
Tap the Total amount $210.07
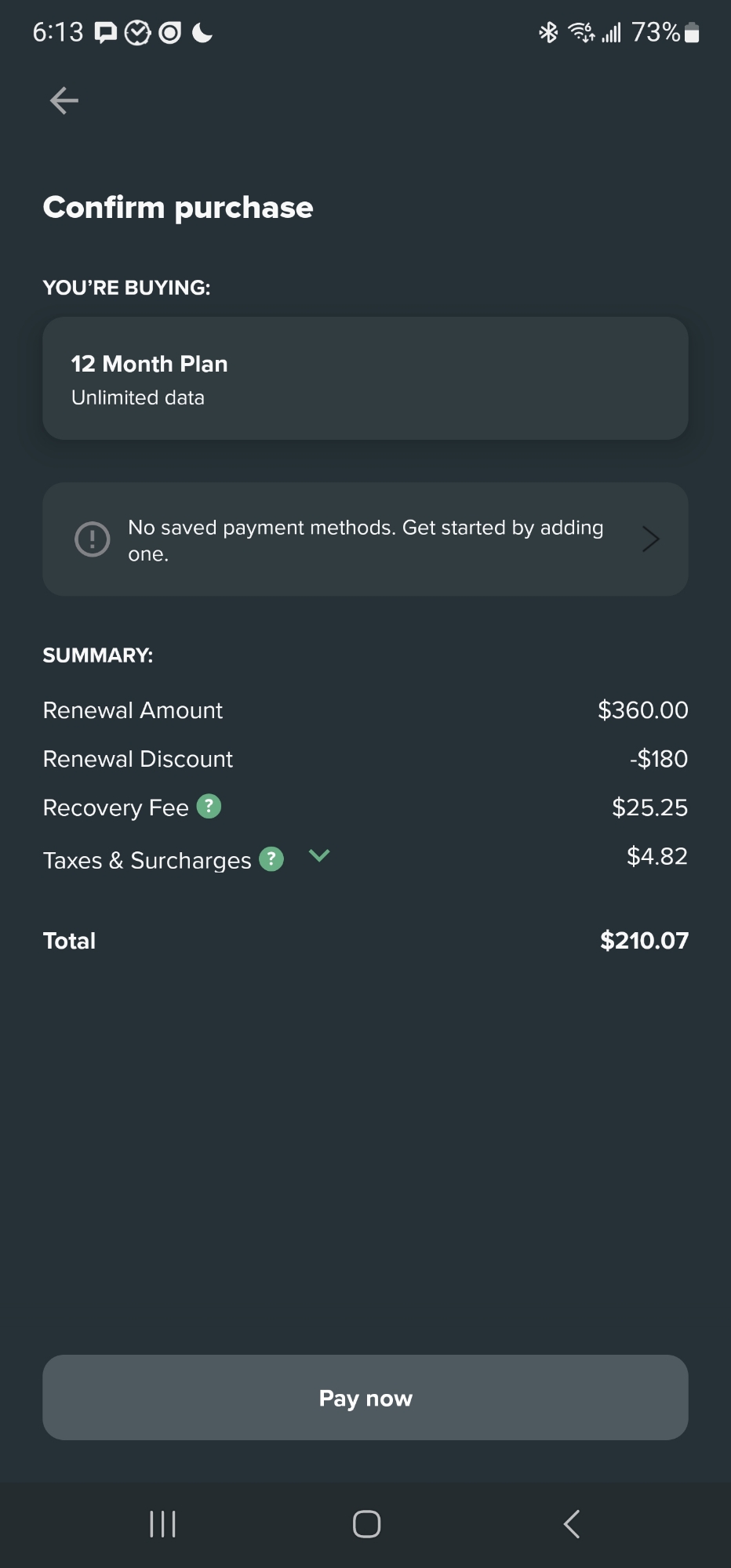tap(644, 941)
